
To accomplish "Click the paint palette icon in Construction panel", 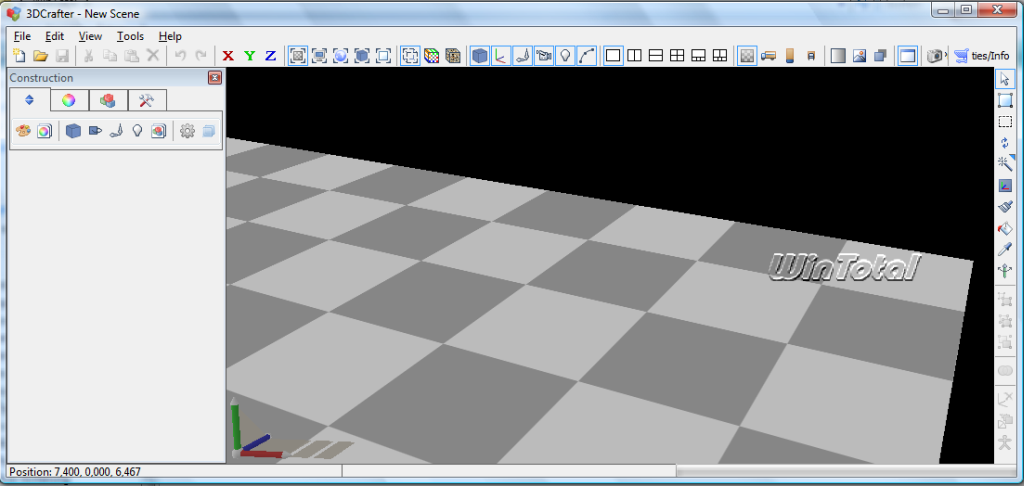I will click(x=23, y=131).
